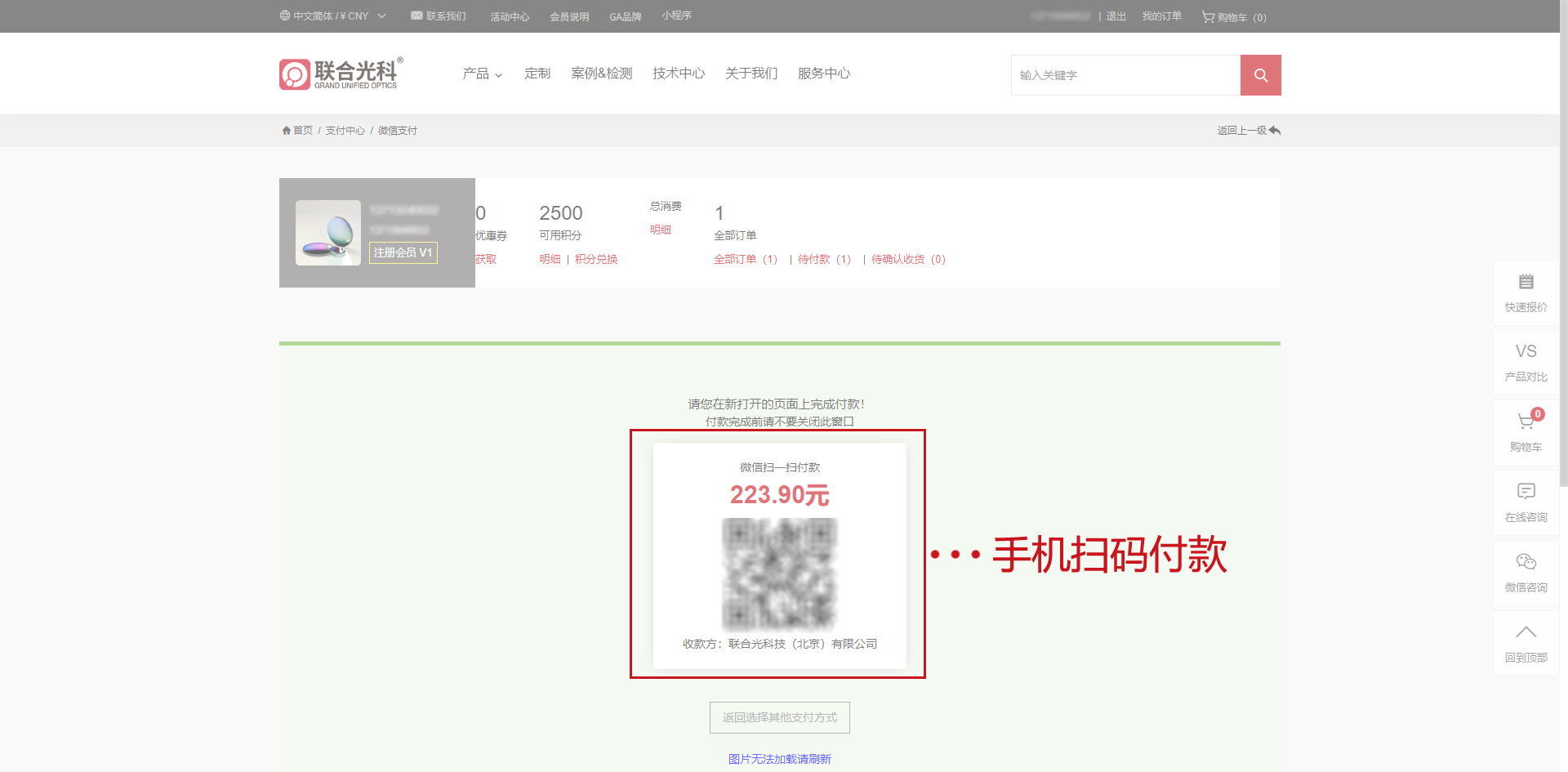This screenshot has height=772, width=1568.
Task: Click the 积分兑换 points exchange link
Action: pyautogui.click(x=596, y=259)
